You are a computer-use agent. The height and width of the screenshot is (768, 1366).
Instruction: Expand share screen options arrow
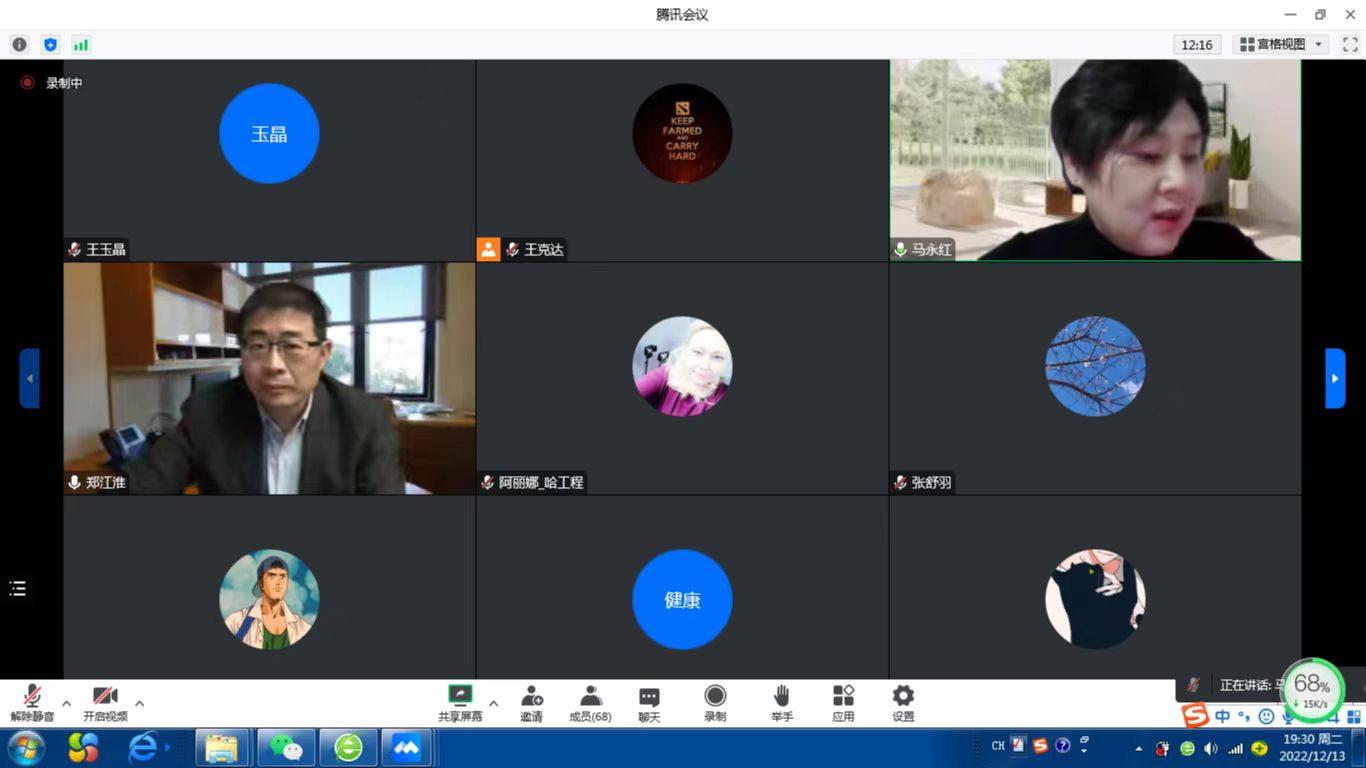coord(493,703)
